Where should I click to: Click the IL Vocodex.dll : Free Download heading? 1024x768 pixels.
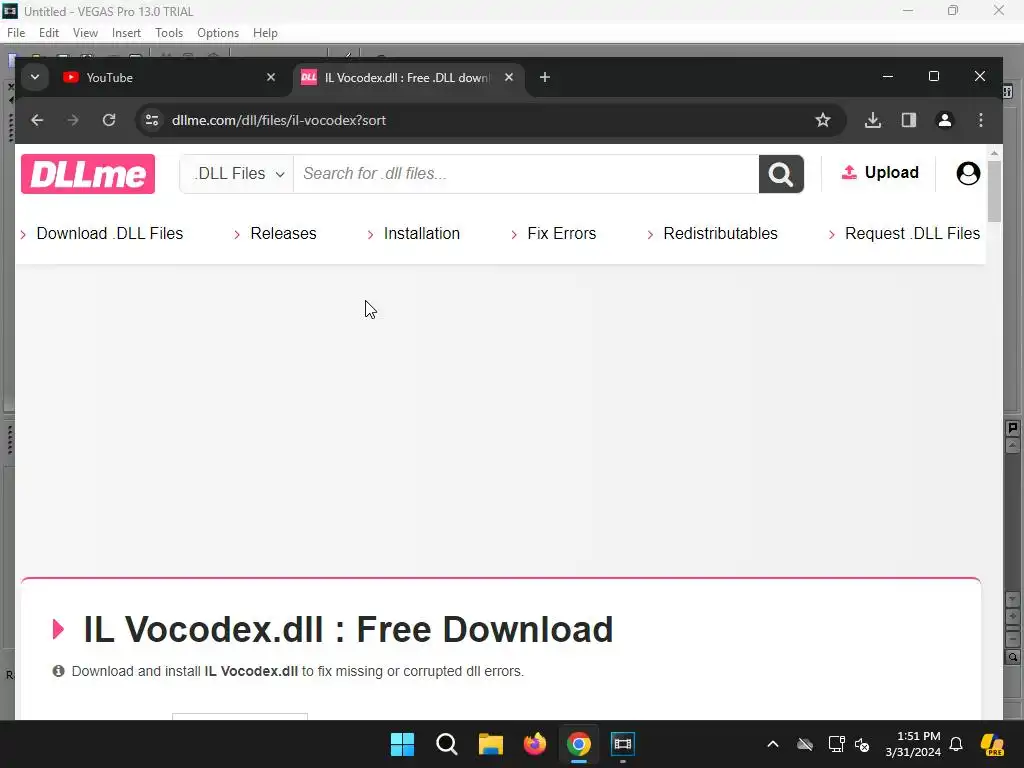(348, 629)
